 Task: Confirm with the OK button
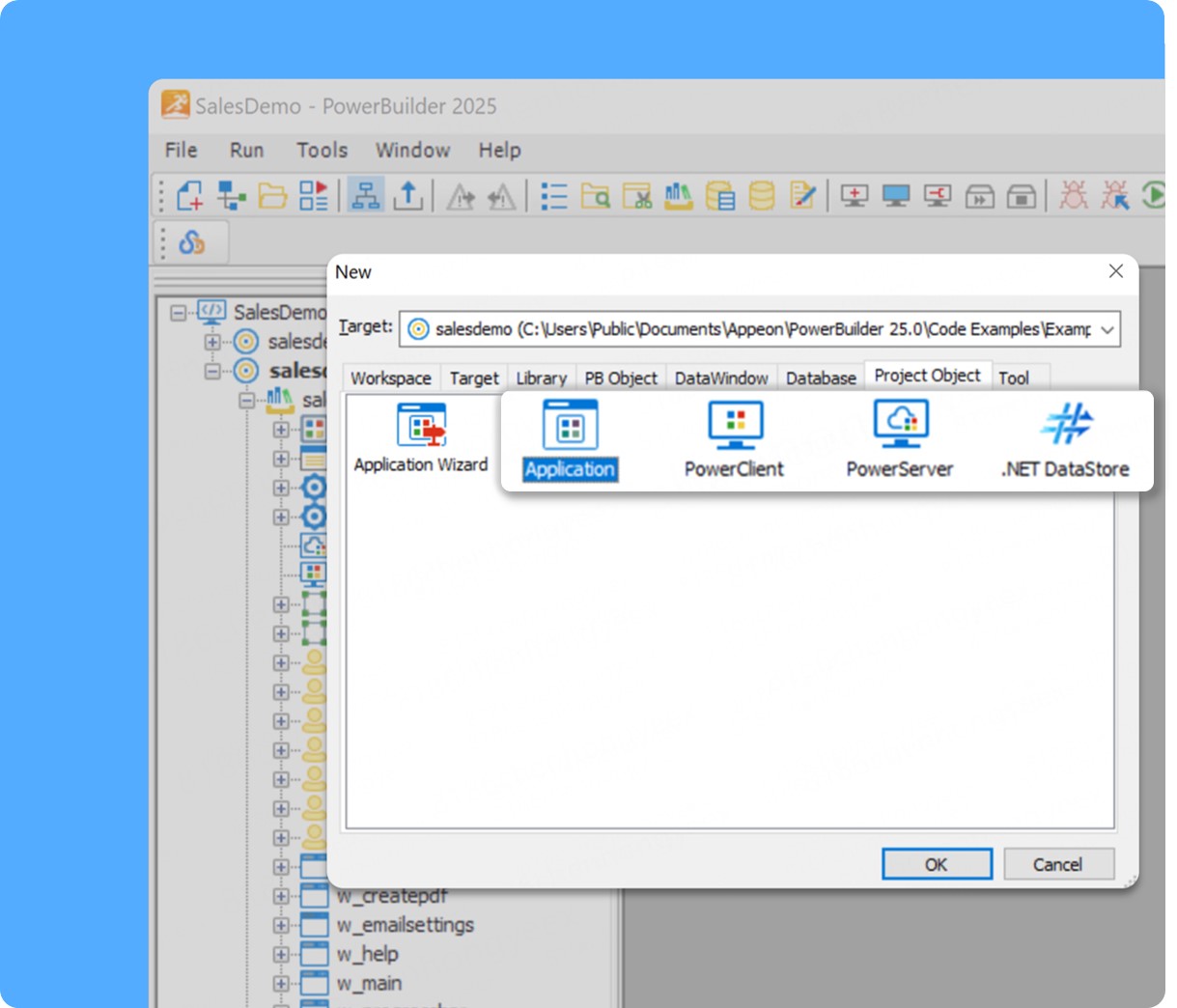(937, 864)
